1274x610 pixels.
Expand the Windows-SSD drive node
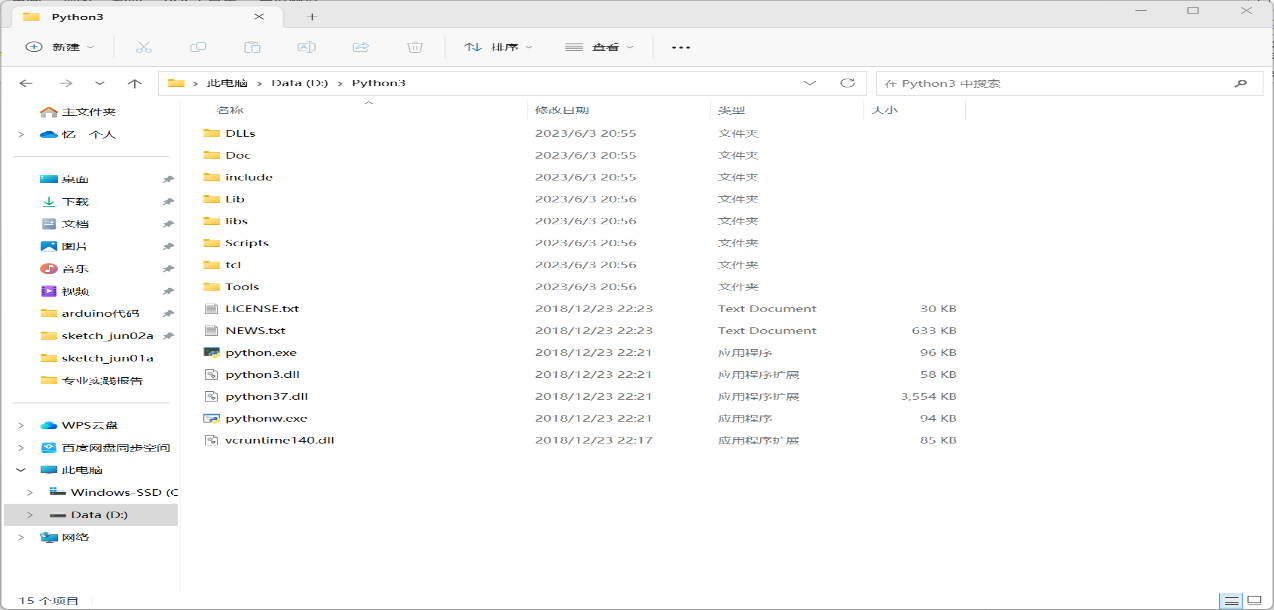[30, 492]
